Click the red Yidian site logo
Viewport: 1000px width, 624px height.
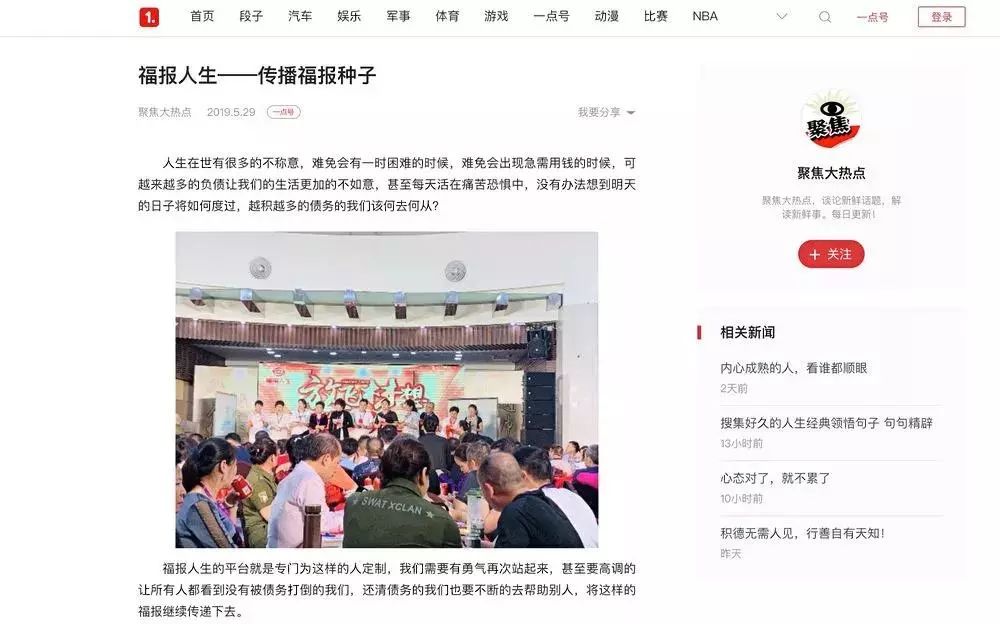point(149,17)
